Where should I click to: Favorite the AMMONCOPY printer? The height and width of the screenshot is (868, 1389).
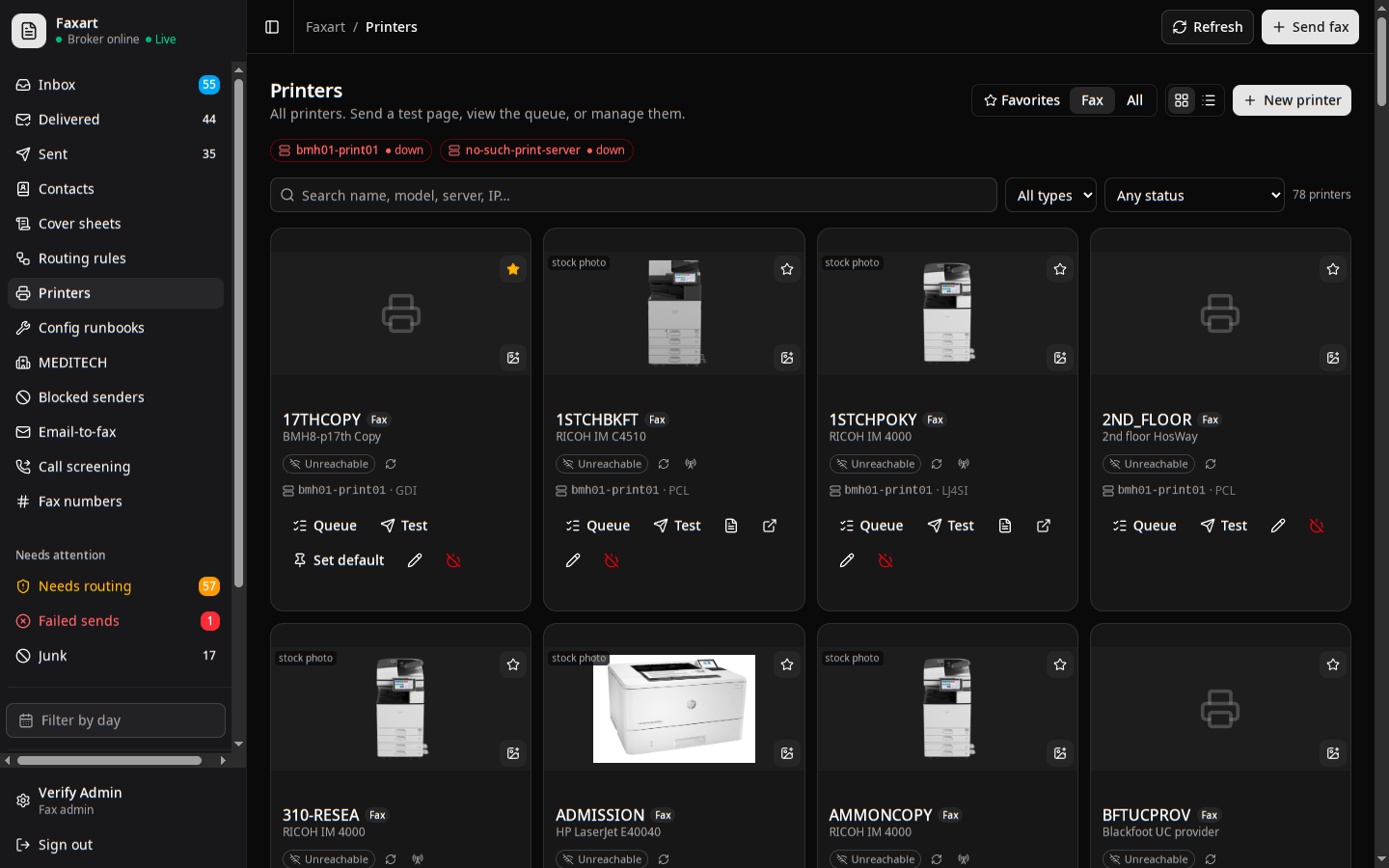click(1060, 665)
